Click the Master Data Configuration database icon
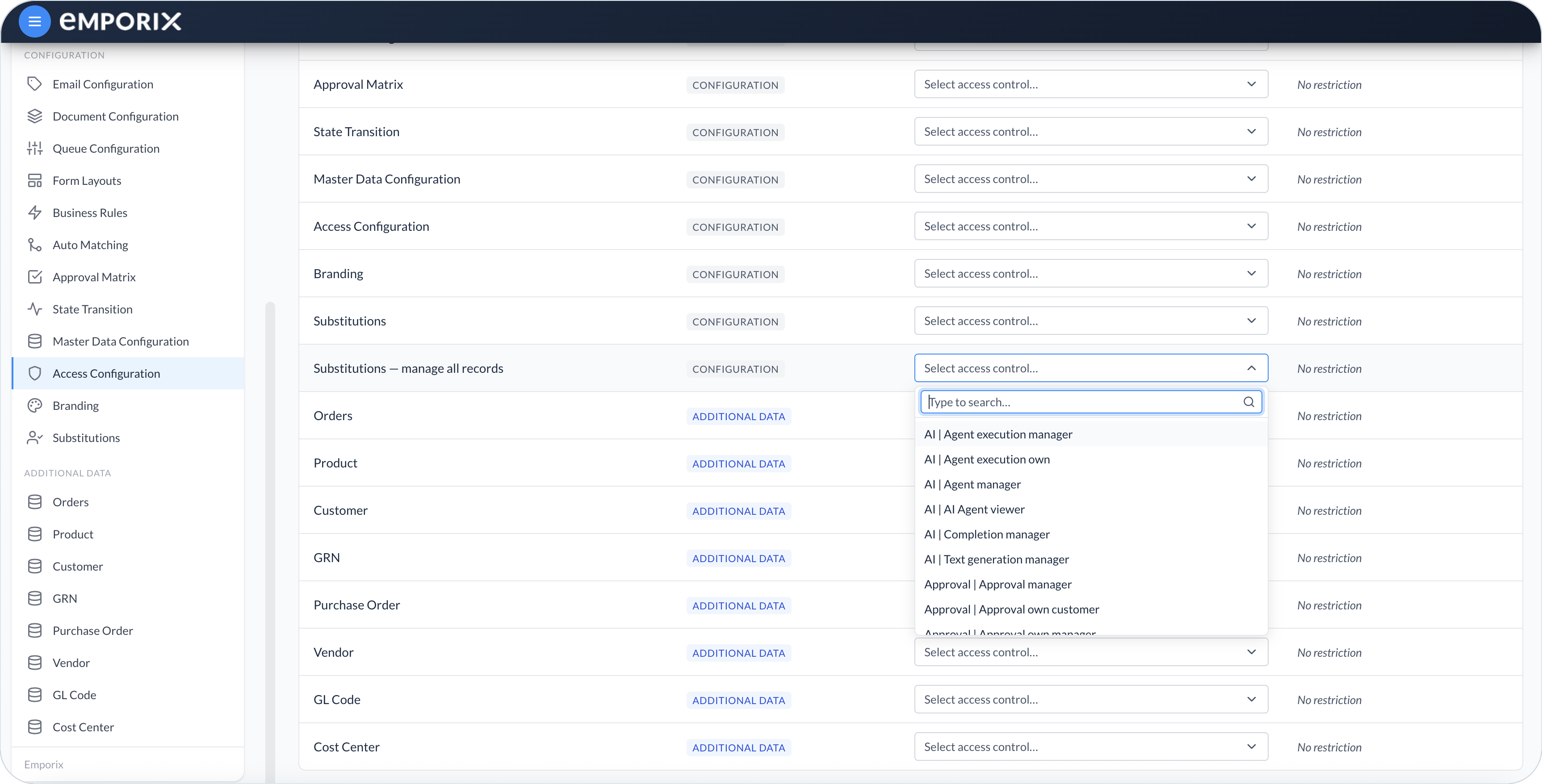The image size is (1542, 784). tap(35, 341)
